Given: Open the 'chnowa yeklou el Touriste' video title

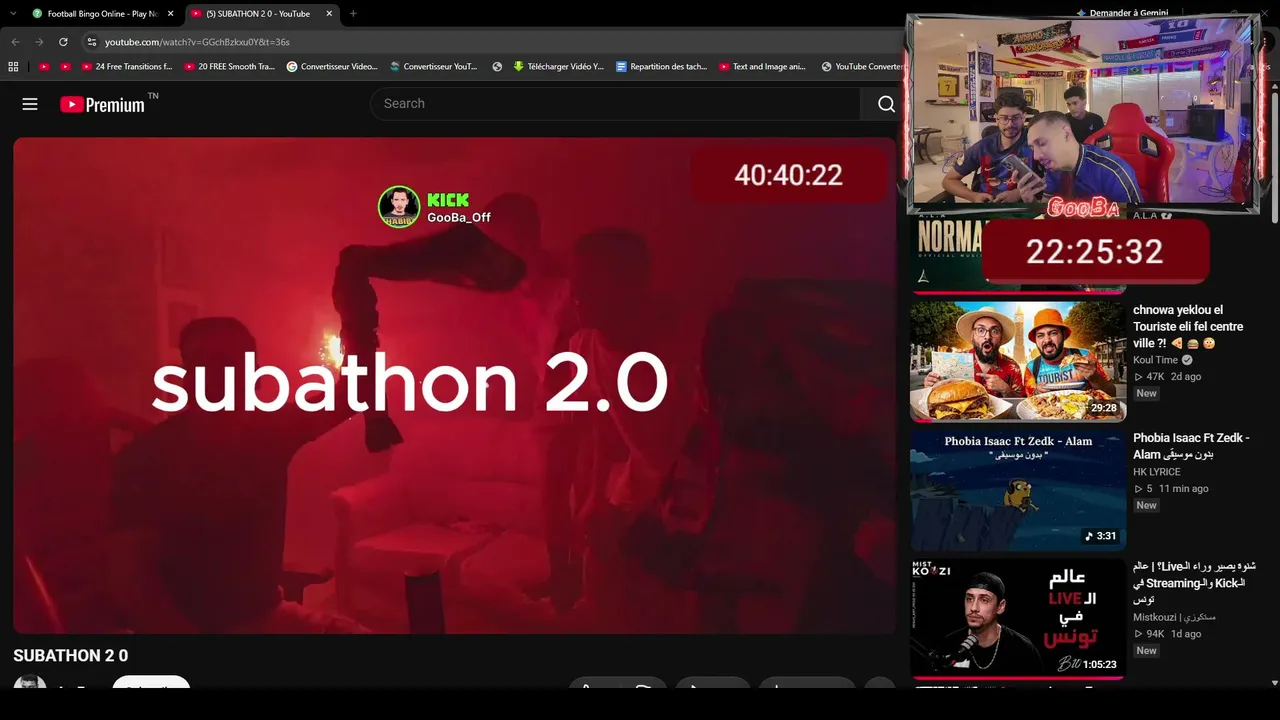Looking at the screenshot, I should point(1188,327).
